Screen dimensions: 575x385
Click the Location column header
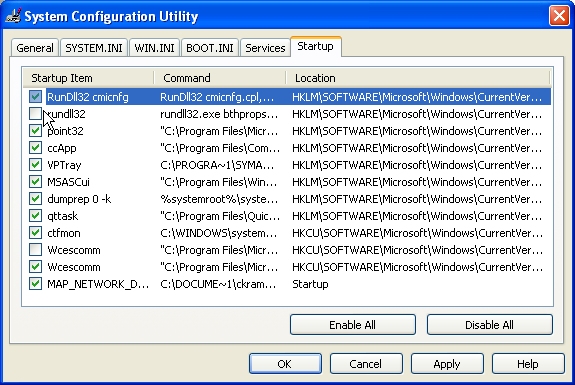[418, 78]
